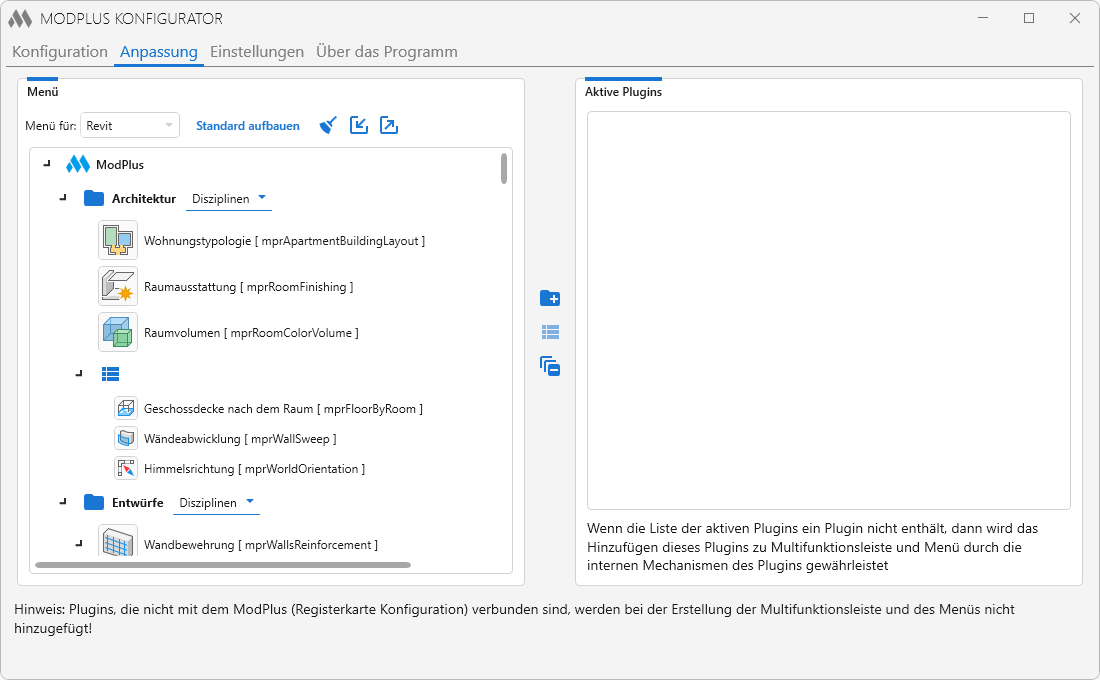Click the ModPlus logo in the title bar
This screenshot has width=1100, height=680.
tap(20, 19)
